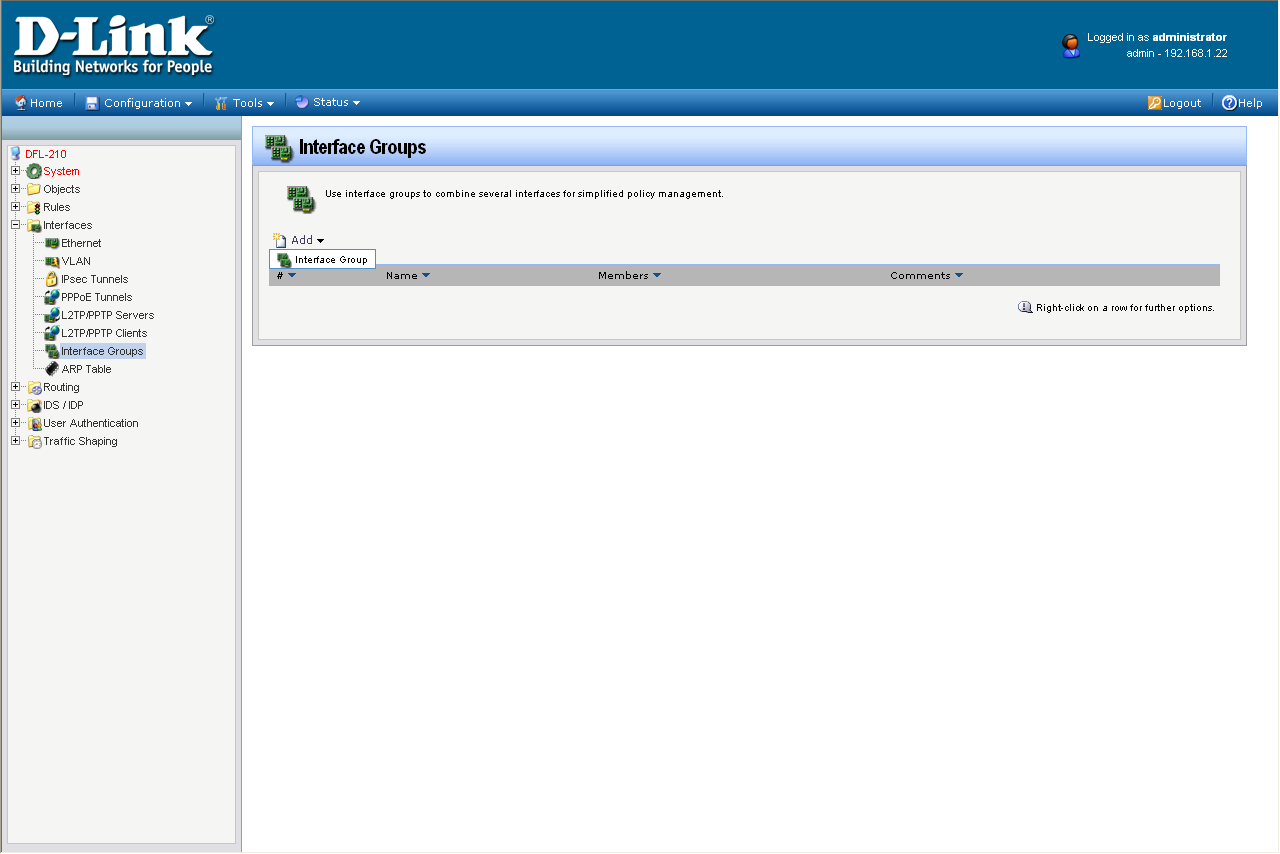Open ARP Table in the tree
The height and width of the screenshot is (854, 1280).
[86, 370]
